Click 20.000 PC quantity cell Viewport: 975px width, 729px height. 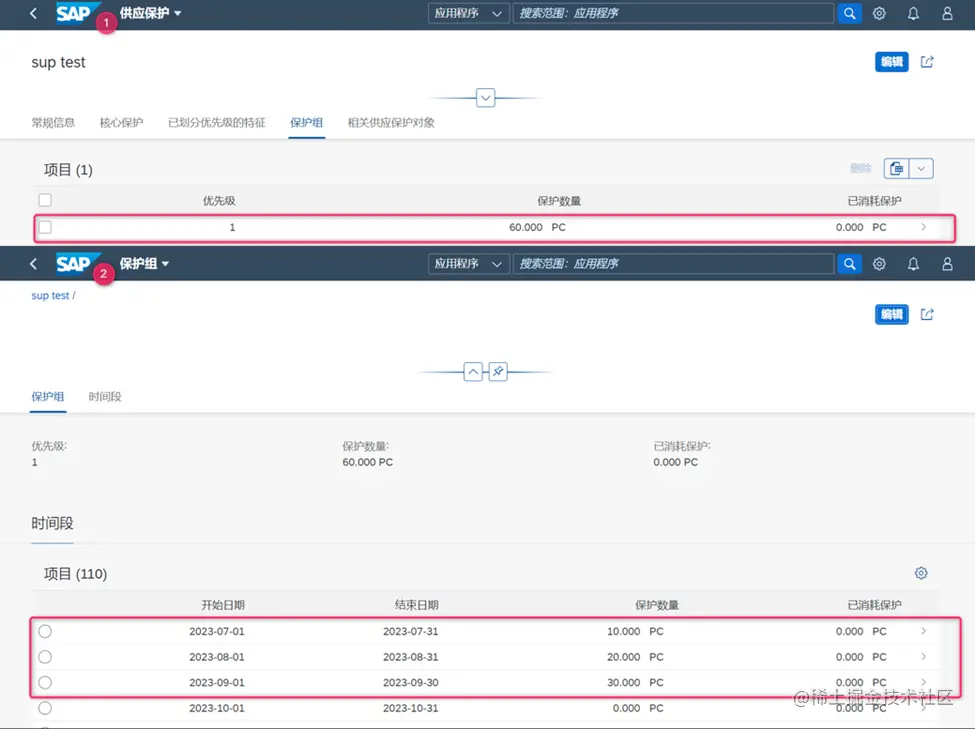point(635,657)
